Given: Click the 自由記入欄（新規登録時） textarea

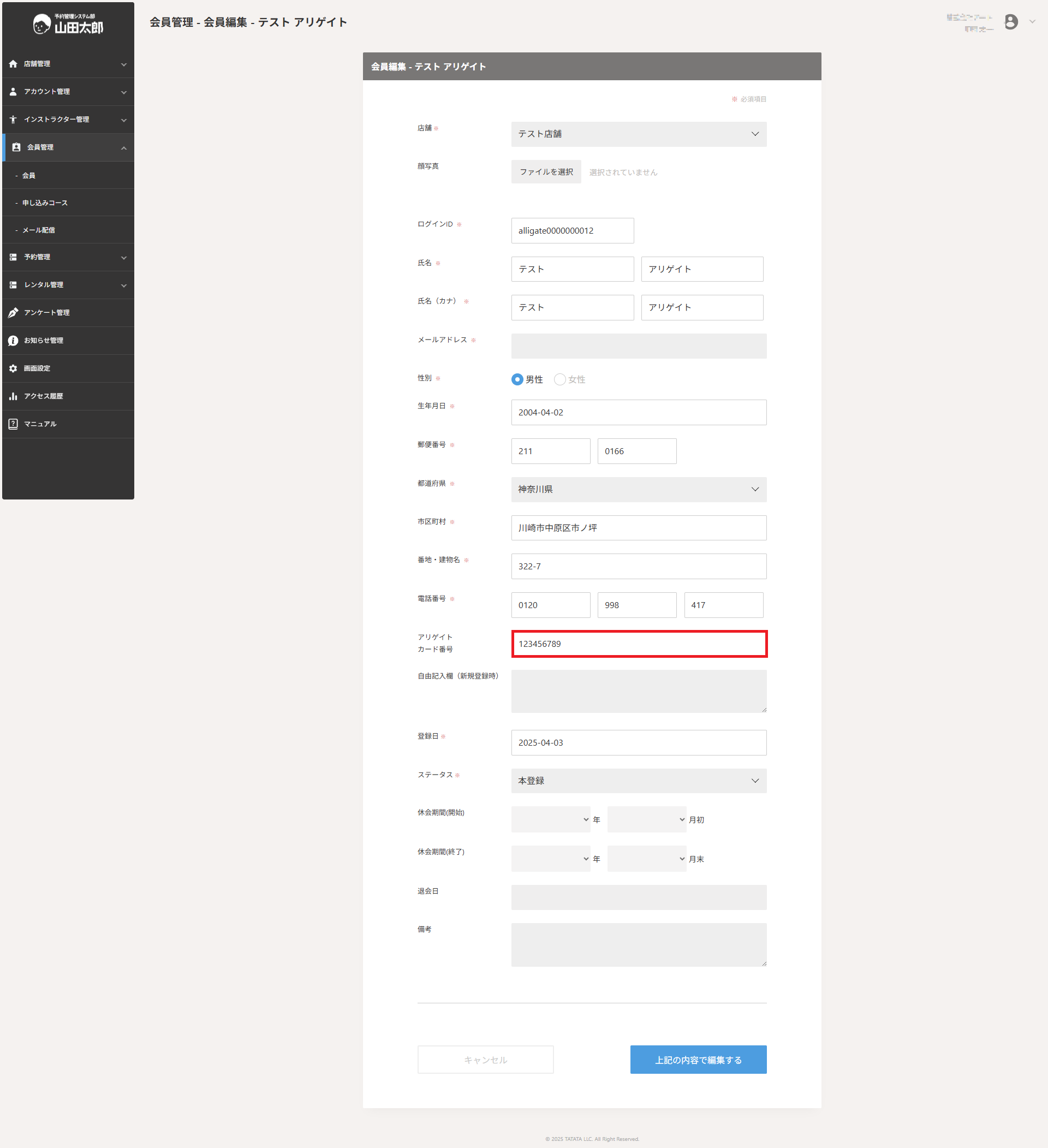Looking at the screenshot, I should (x=639, y=691).
